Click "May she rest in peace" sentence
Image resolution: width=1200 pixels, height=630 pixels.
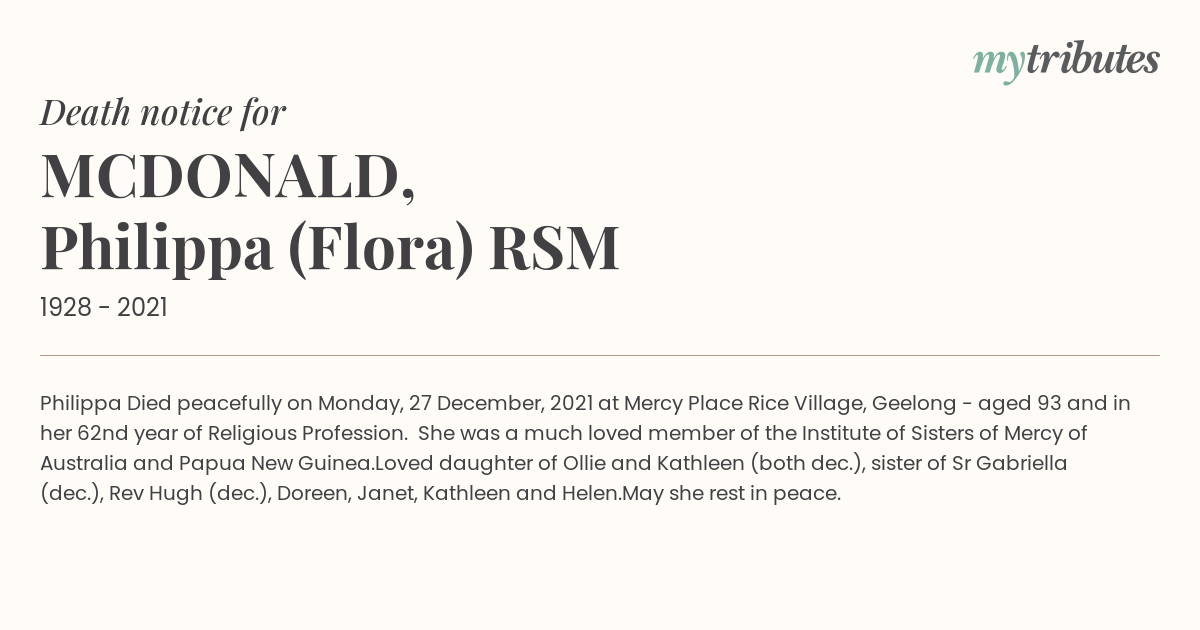(x=730, y=494)
